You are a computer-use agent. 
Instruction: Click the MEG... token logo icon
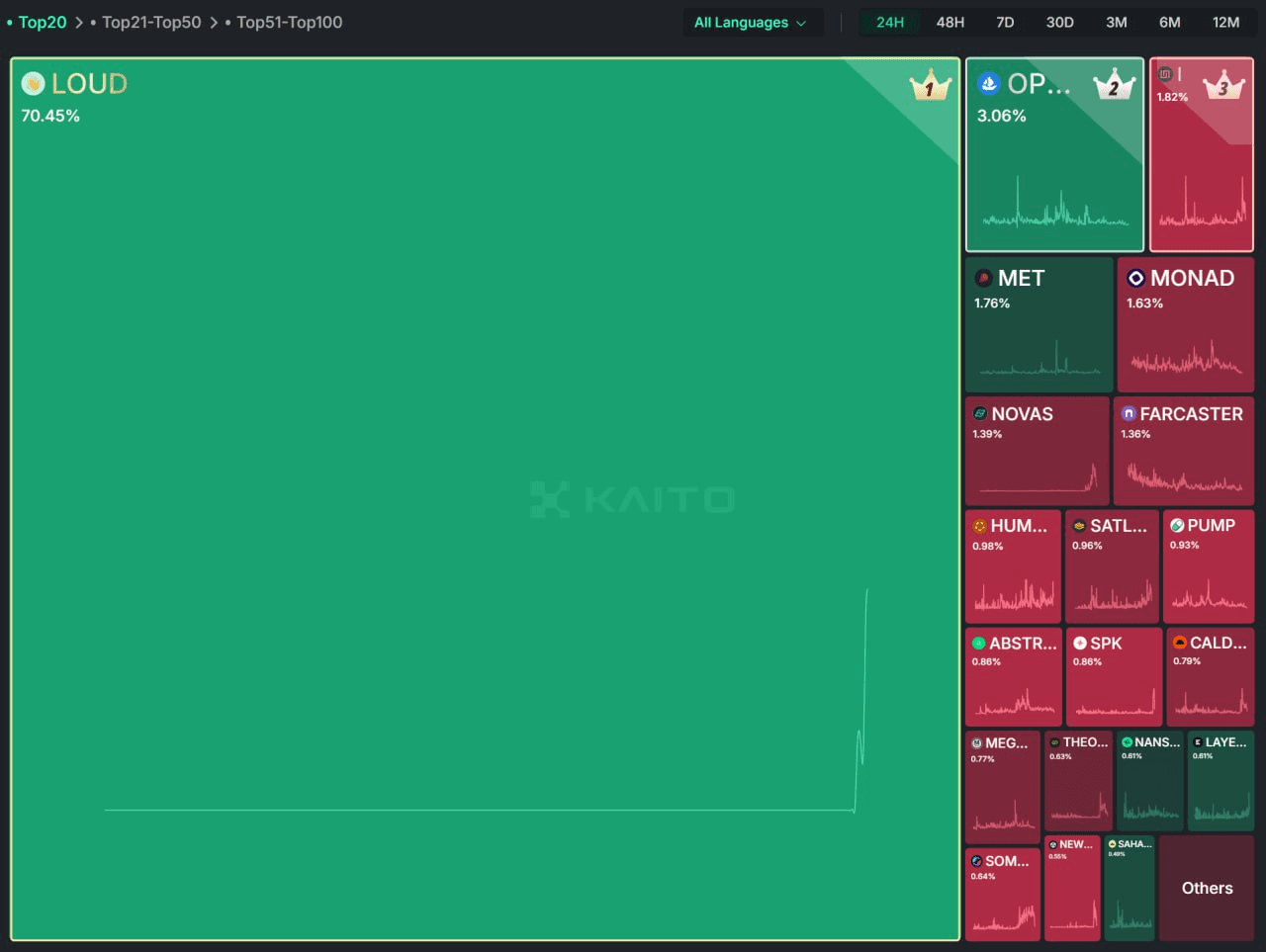[x=976, y=742]
